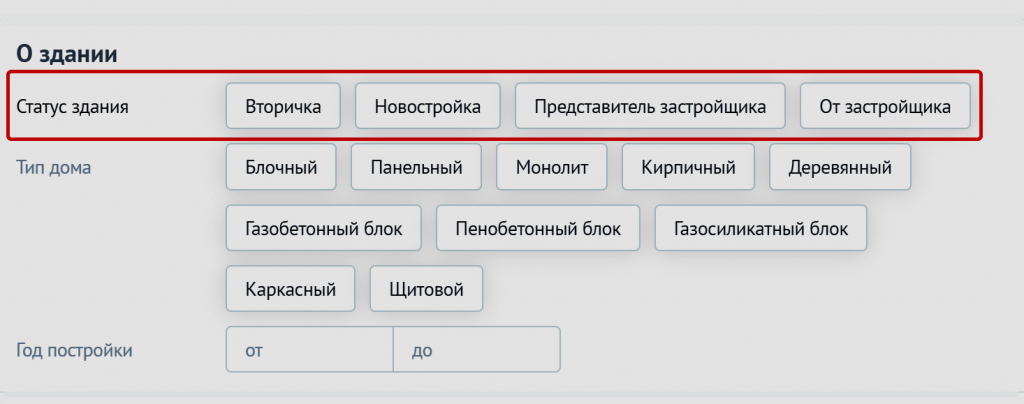The height and width of the screenshot is (404, 1024).
Task: Toggle Газобетонный блок option
Action: [324, 229]
